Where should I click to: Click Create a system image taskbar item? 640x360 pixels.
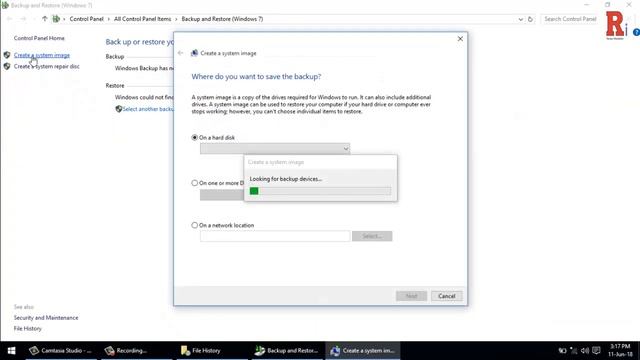tap(362, 351)
